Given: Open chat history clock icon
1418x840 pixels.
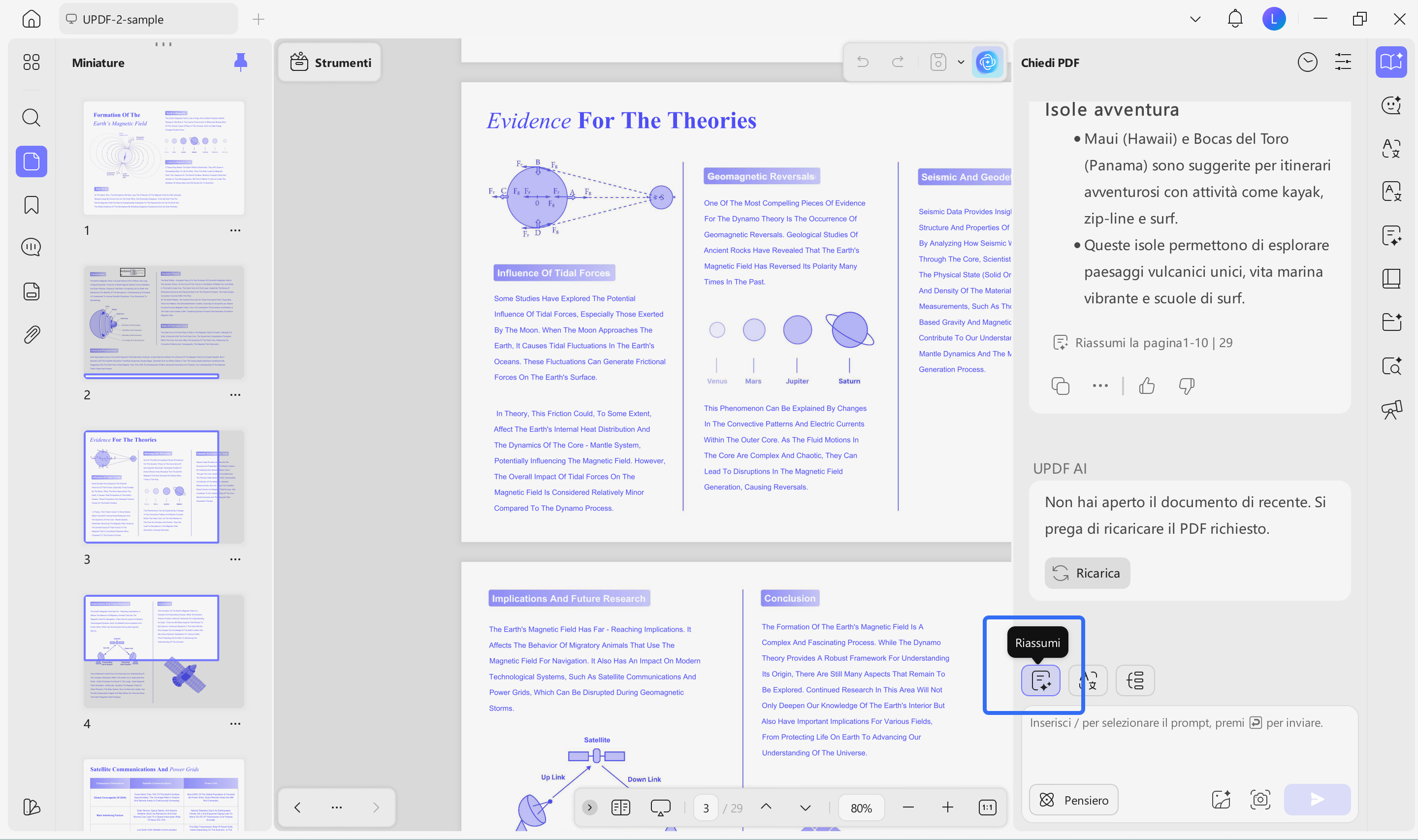Looking at the screenshot, I should [1307, 62].
